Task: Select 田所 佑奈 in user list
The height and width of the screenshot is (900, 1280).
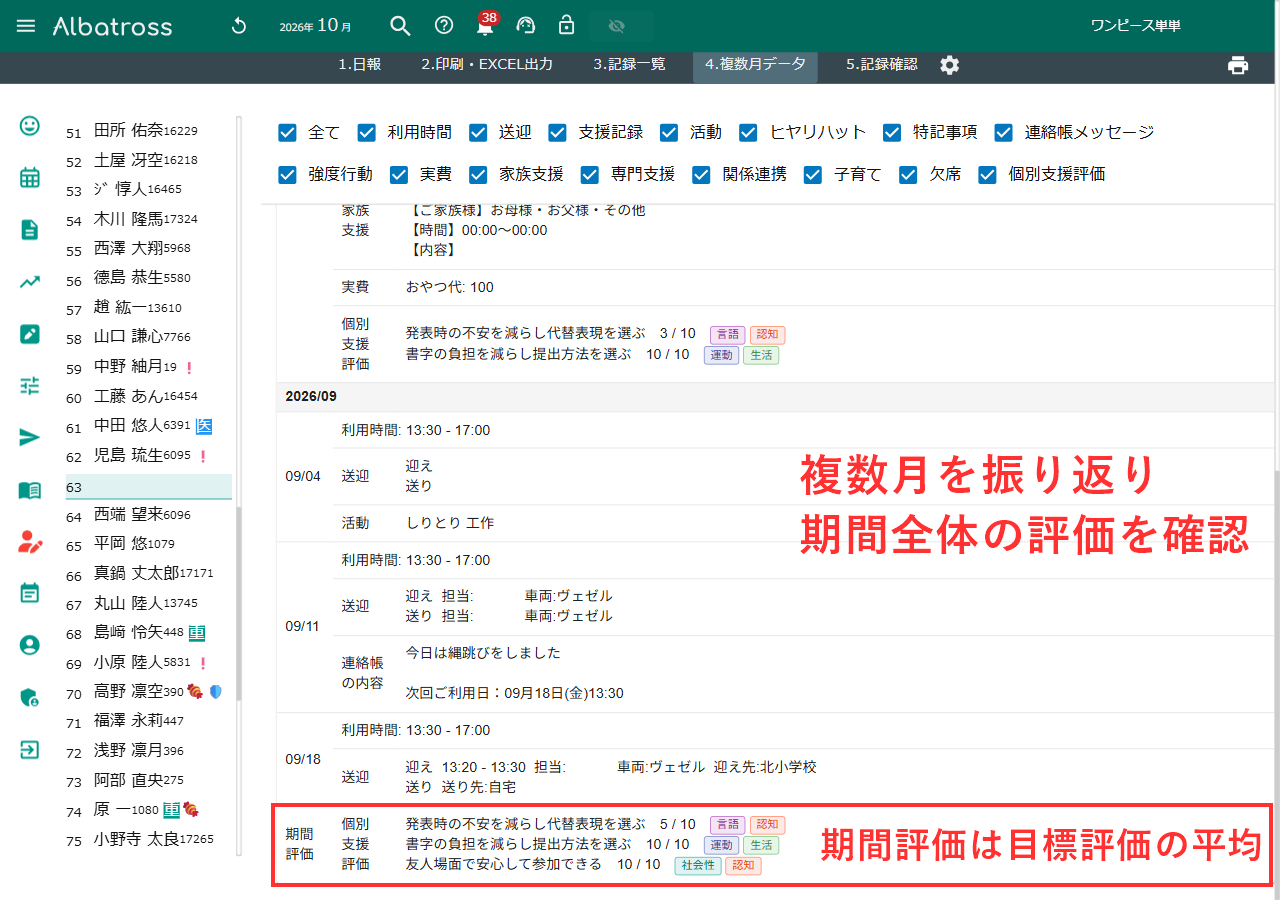Action: coord(148,130)
